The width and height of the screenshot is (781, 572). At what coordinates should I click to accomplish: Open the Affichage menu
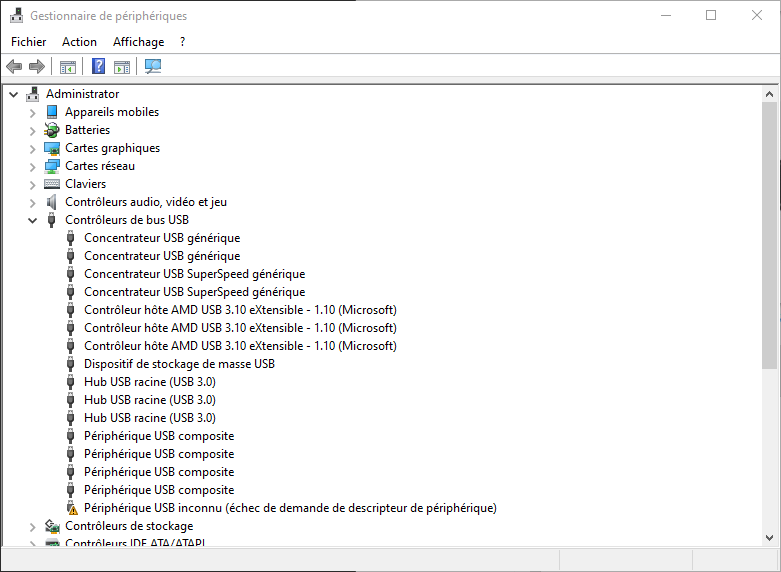(138, 42)
